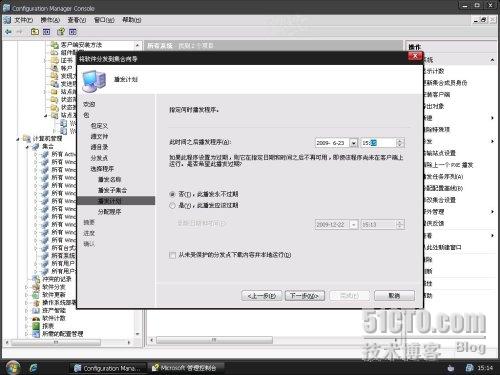Open the expiry date 2009-12-22 dropdown arrow
Image resolution: width=500 pixels, height=375 pixels.
[354, 225]
